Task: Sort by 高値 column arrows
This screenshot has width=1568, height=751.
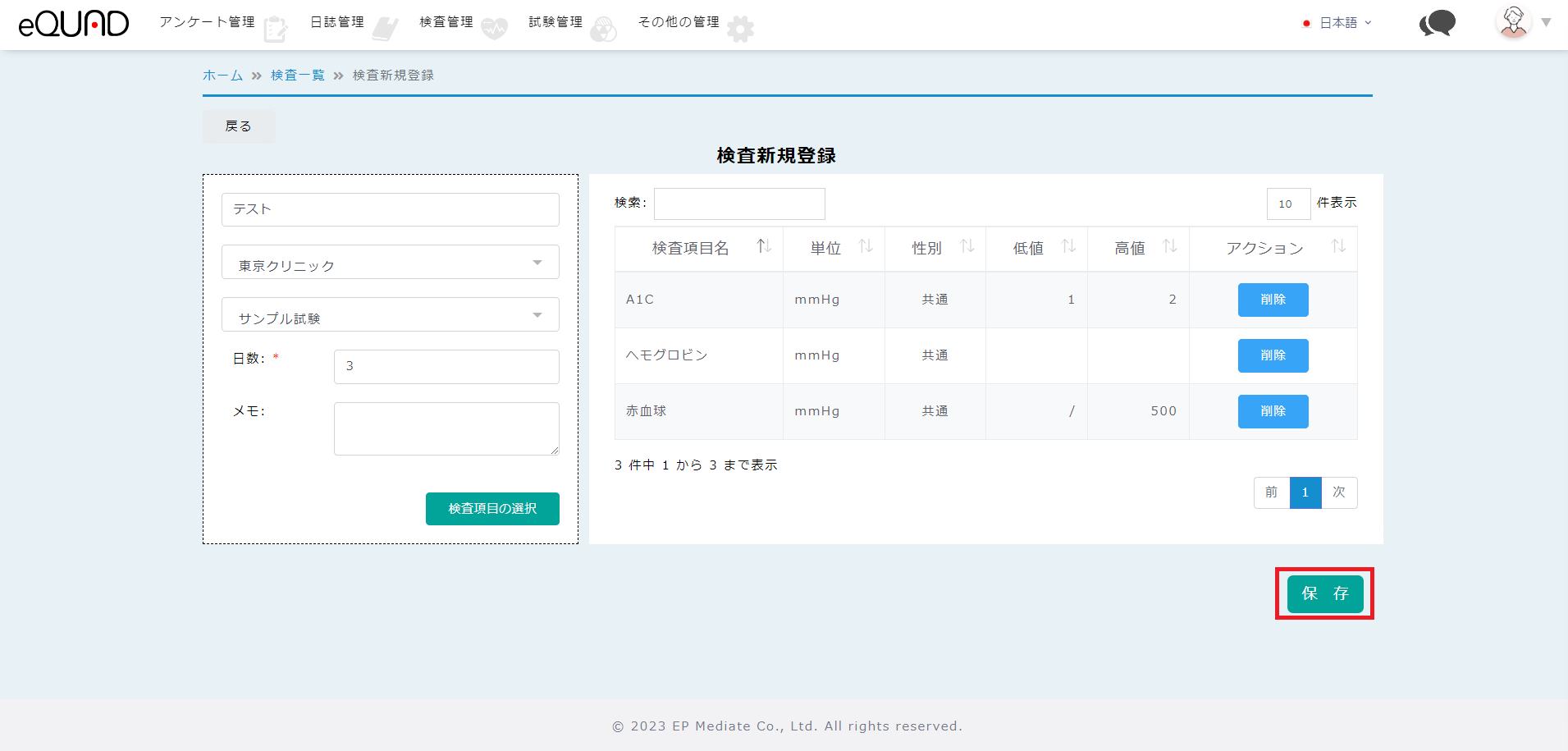Action: tap(1169, 246)
